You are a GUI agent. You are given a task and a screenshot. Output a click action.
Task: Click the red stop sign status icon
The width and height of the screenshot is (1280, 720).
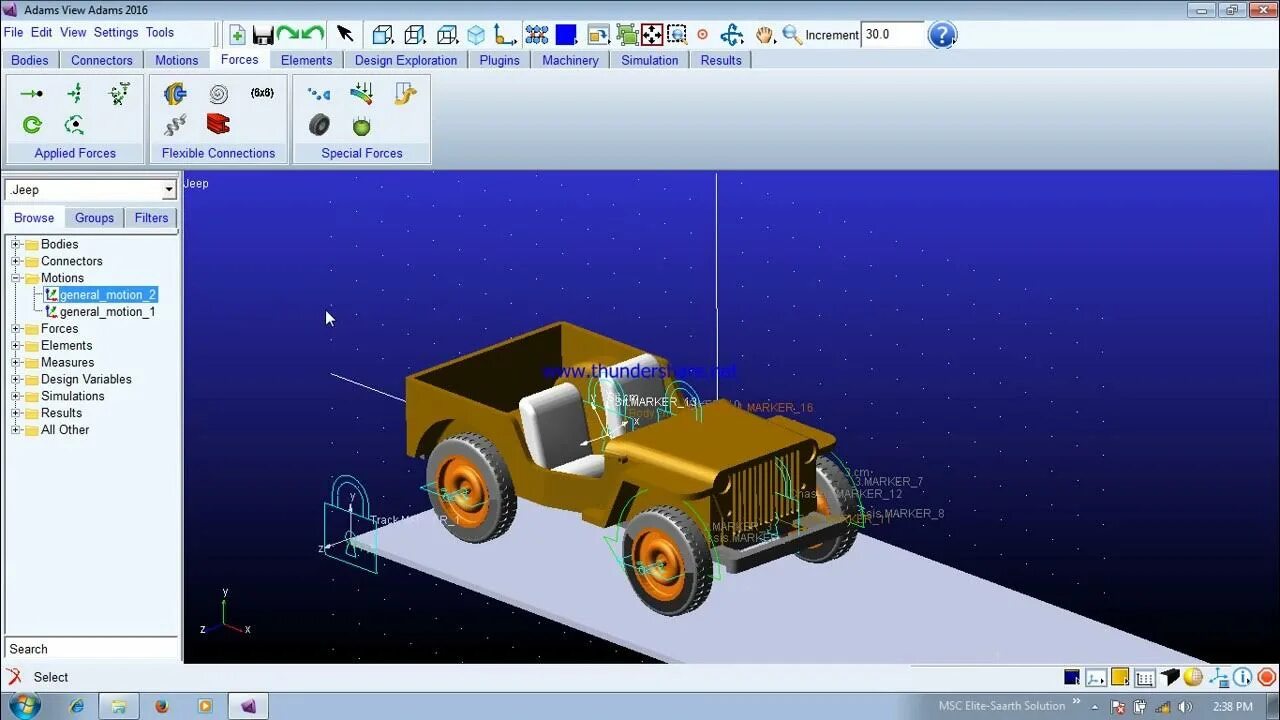(x=1265, y=677)
